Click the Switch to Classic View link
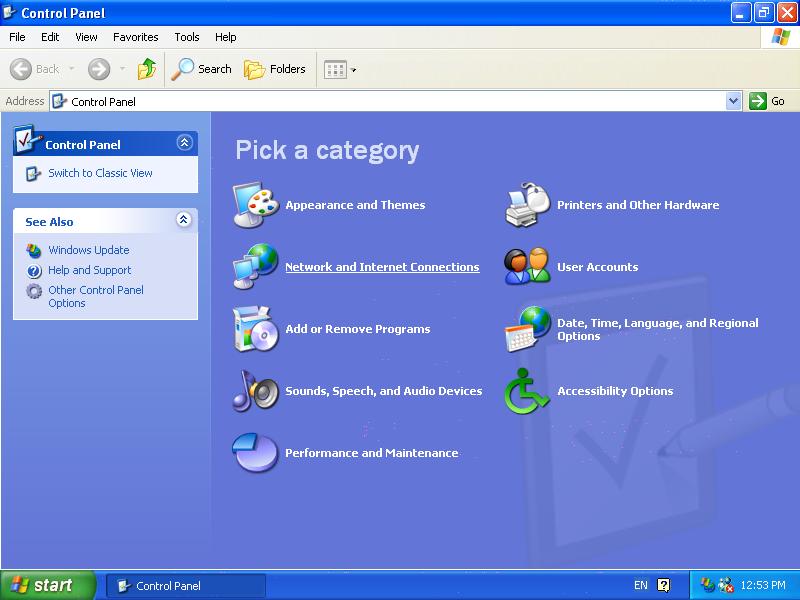 (100, 173)
